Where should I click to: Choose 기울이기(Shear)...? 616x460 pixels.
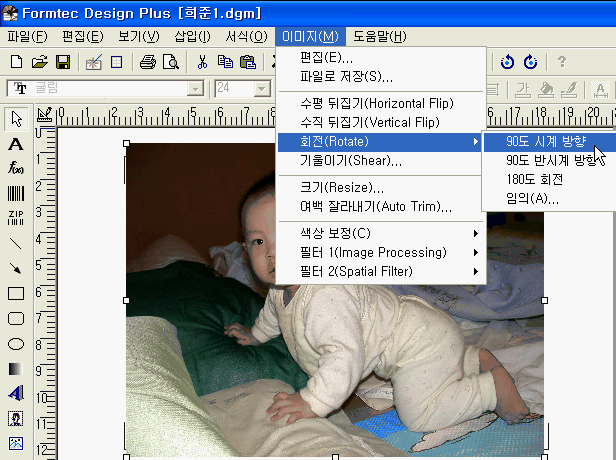tap(380, 161)
